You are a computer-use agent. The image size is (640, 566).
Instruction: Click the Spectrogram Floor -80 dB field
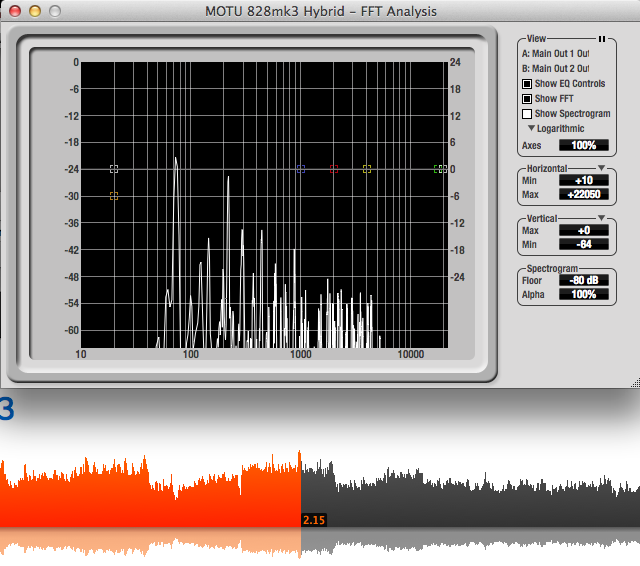[x=584, y=280]
